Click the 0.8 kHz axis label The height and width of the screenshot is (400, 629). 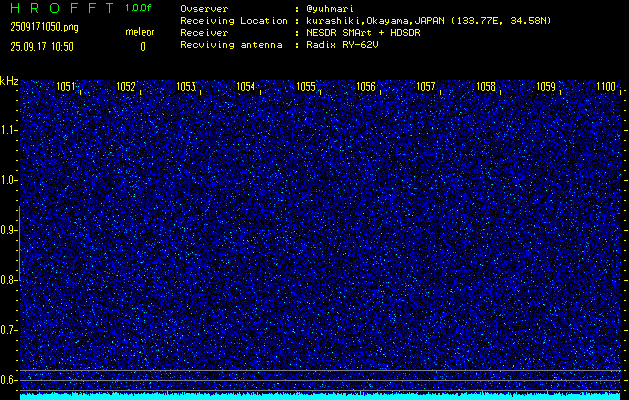(7, 280)
